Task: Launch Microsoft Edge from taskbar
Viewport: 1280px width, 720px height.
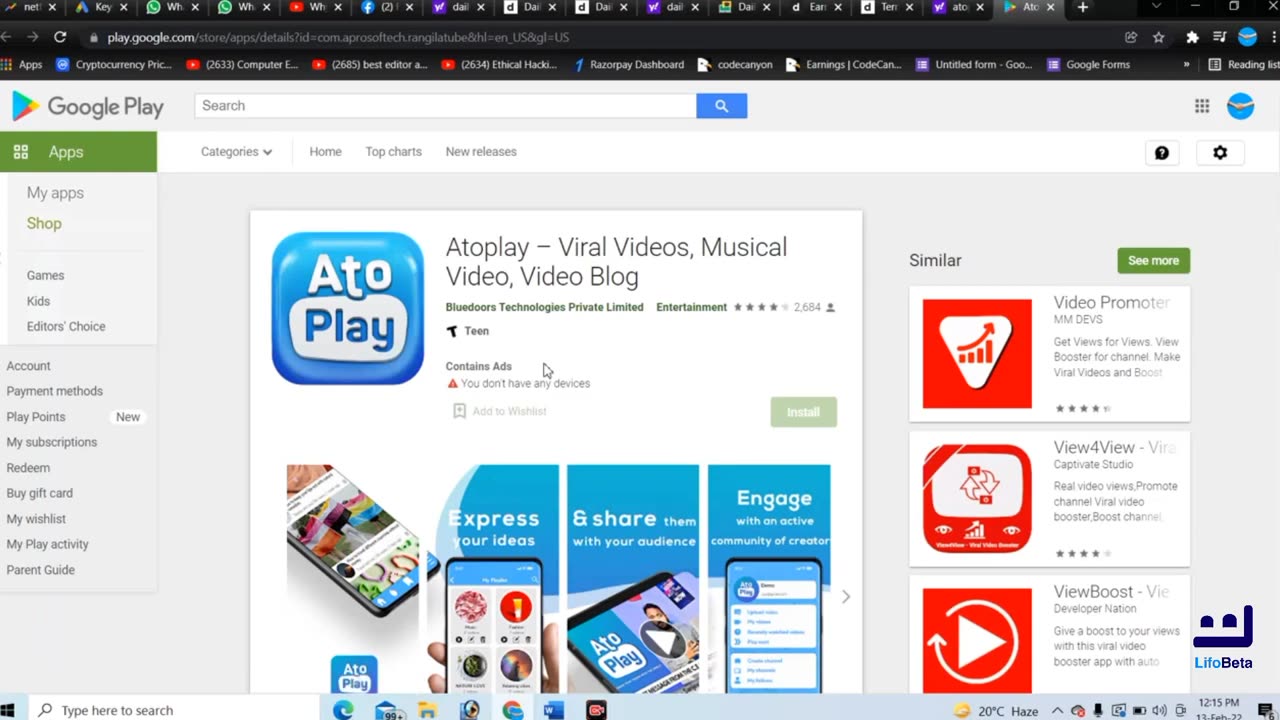Action: (343, 710)
